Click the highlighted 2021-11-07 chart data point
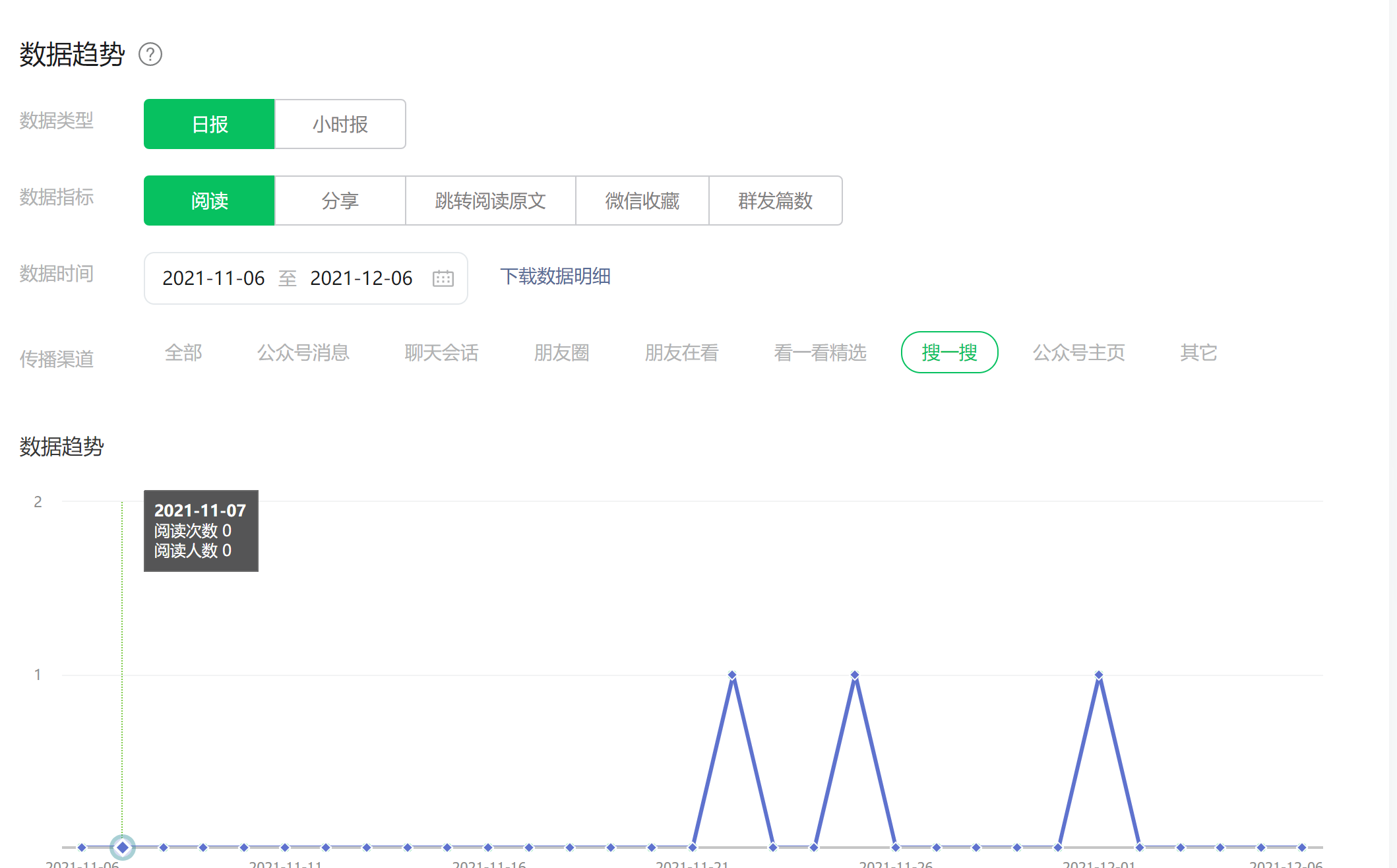 pos(123,847)
